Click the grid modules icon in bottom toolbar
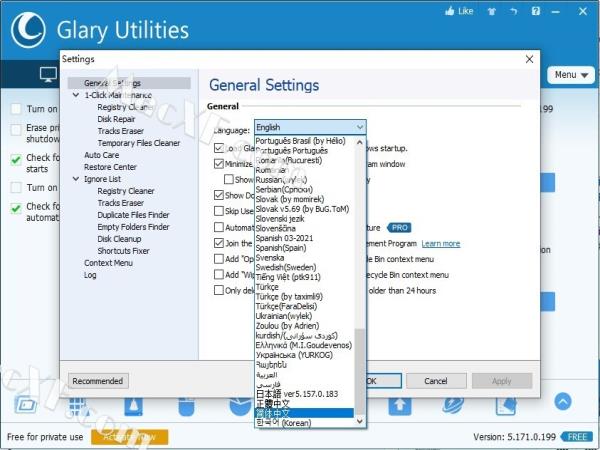 (x=78, y=406)
